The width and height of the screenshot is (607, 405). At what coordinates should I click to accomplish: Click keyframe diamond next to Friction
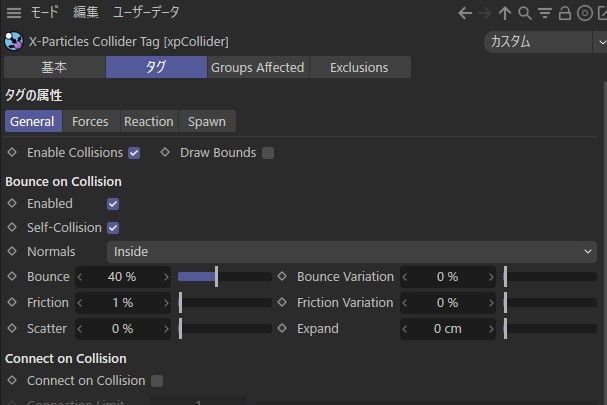[12, 302]
